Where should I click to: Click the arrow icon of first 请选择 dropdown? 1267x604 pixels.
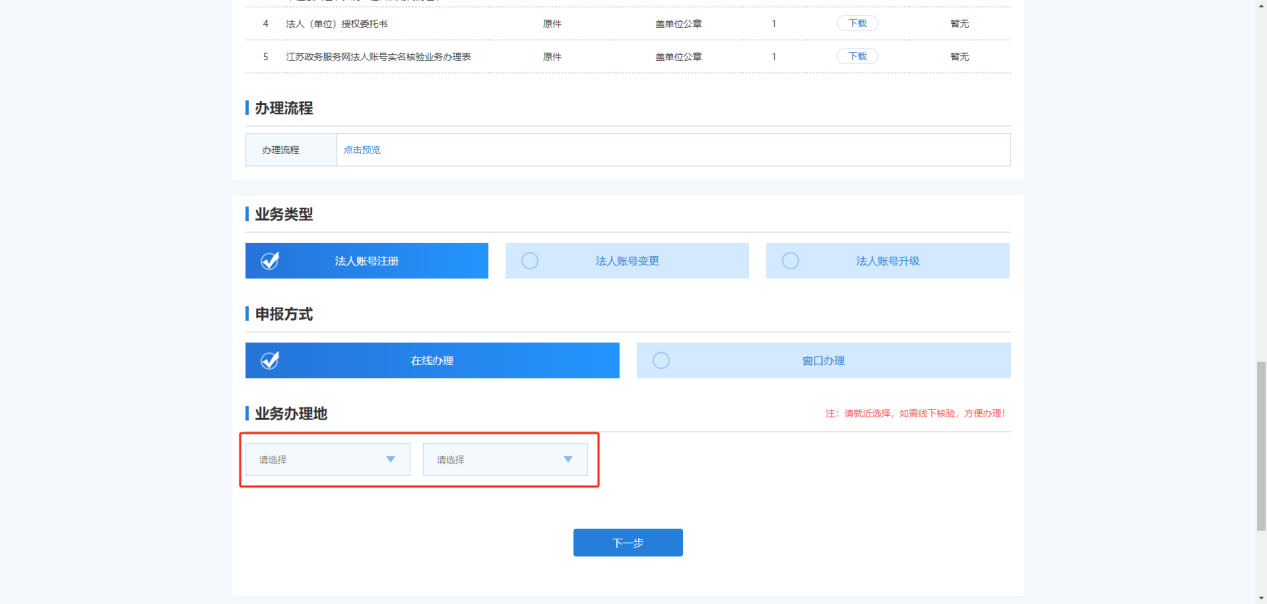(391, 460)
